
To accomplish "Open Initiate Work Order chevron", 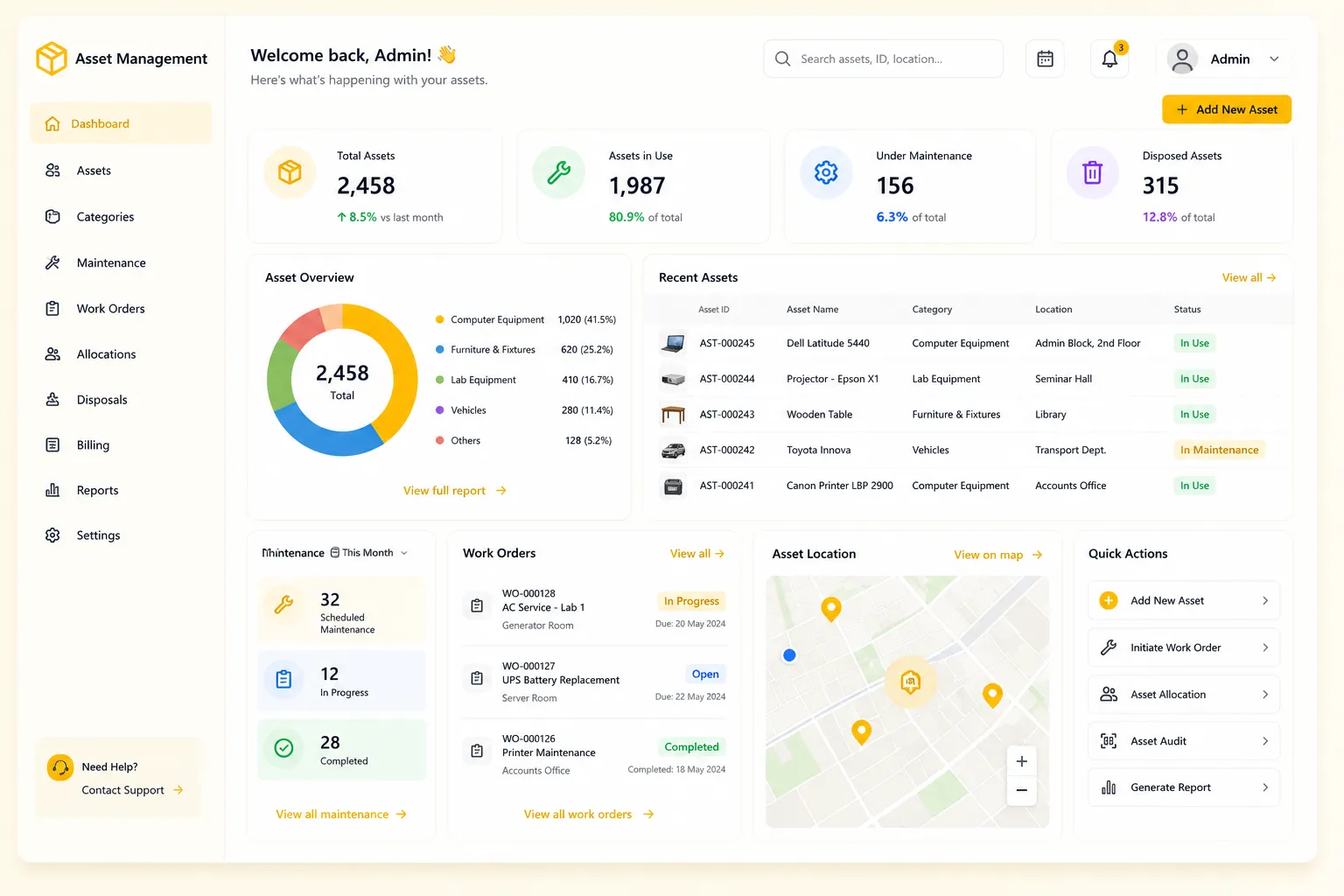I will click(x=1265, y=647).
